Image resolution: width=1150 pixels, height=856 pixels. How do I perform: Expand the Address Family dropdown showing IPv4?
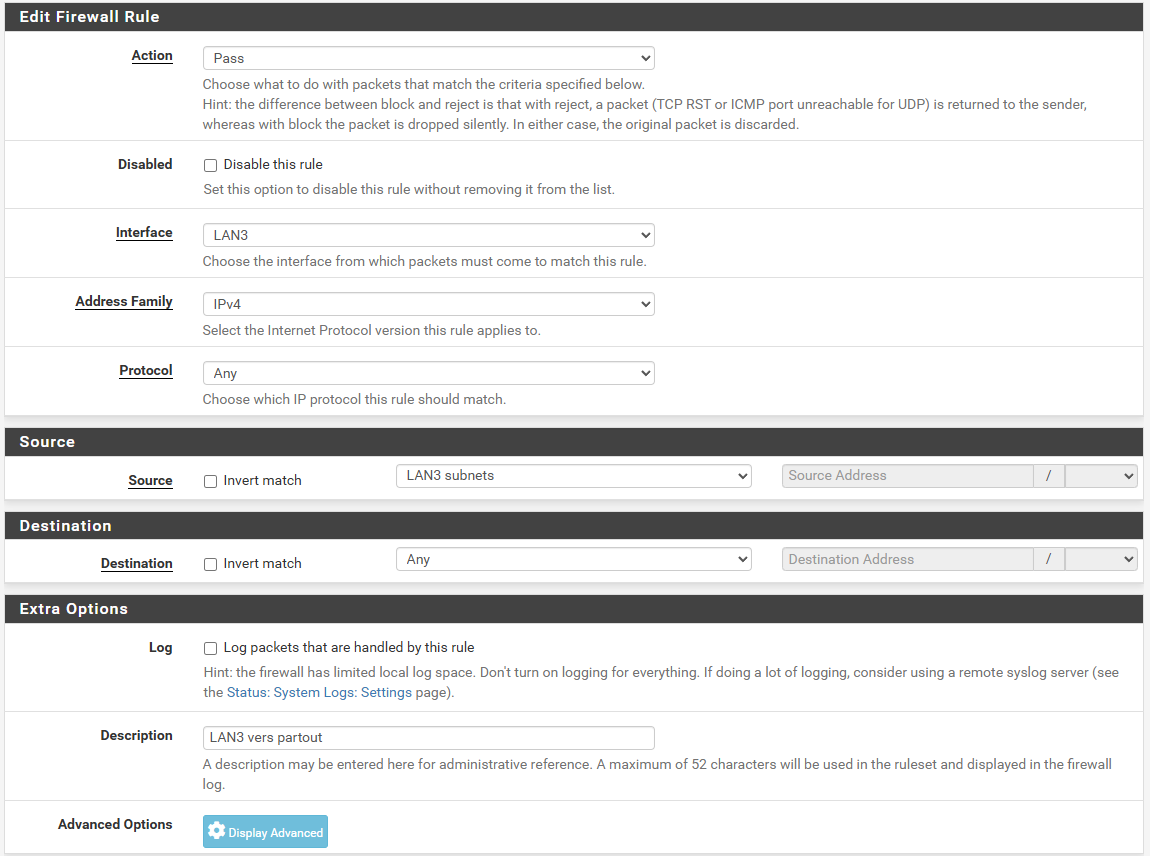428,304
